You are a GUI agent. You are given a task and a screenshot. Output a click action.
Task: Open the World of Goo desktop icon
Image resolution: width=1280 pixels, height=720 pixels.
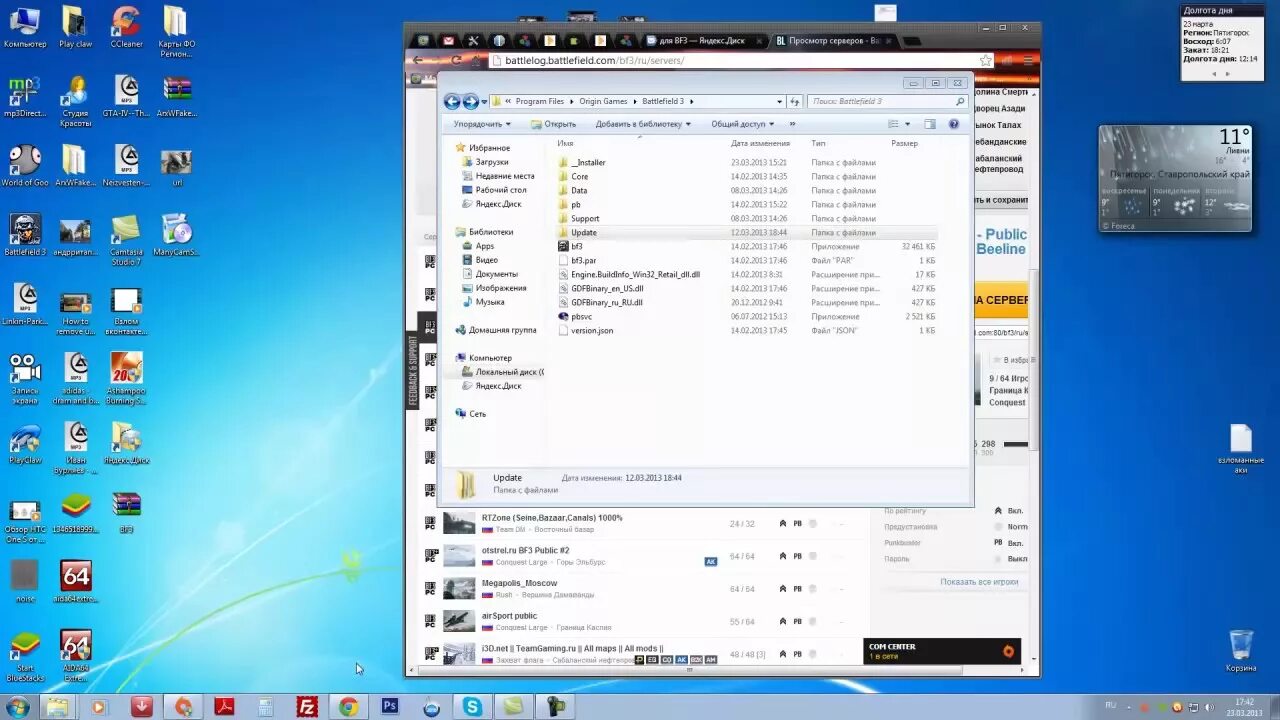(25, 165)
